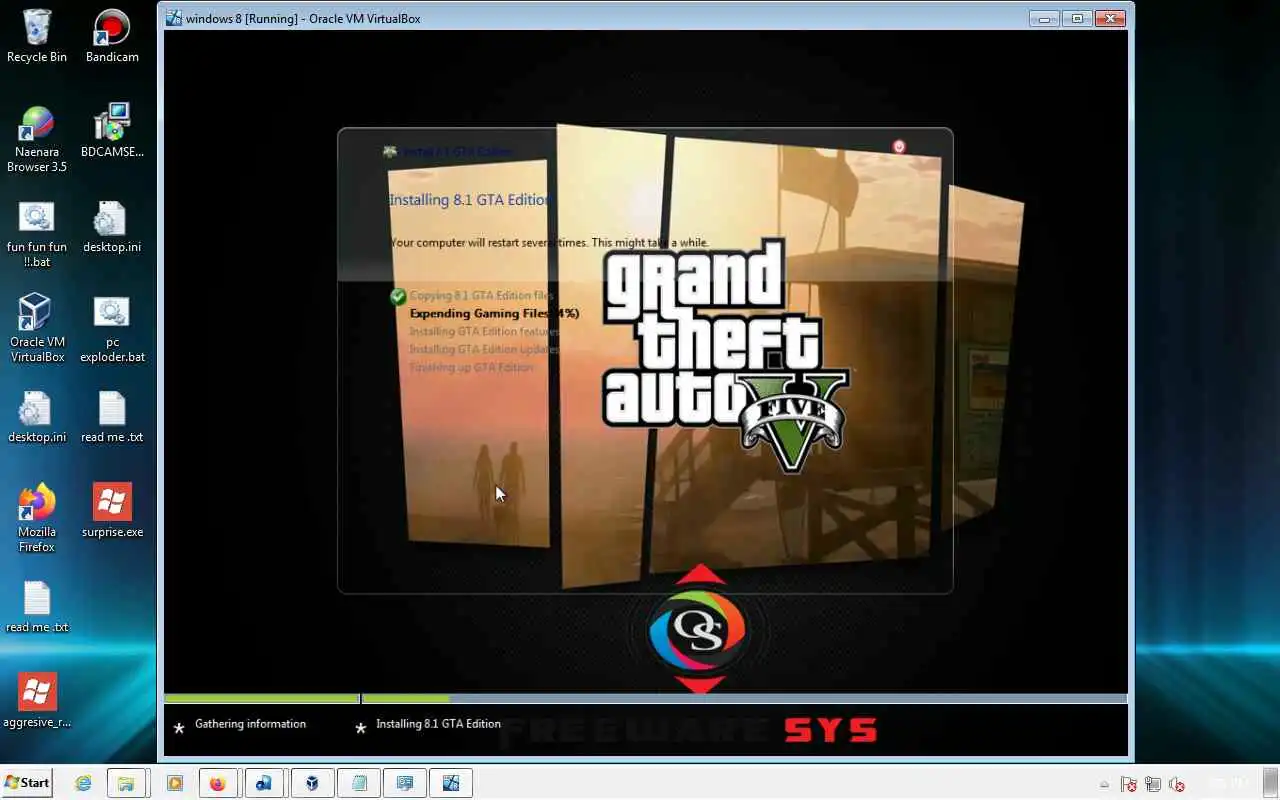The image size is (1280, 800).
Task: Click the partially filled installation progress bar
Action: click(744, 699)
